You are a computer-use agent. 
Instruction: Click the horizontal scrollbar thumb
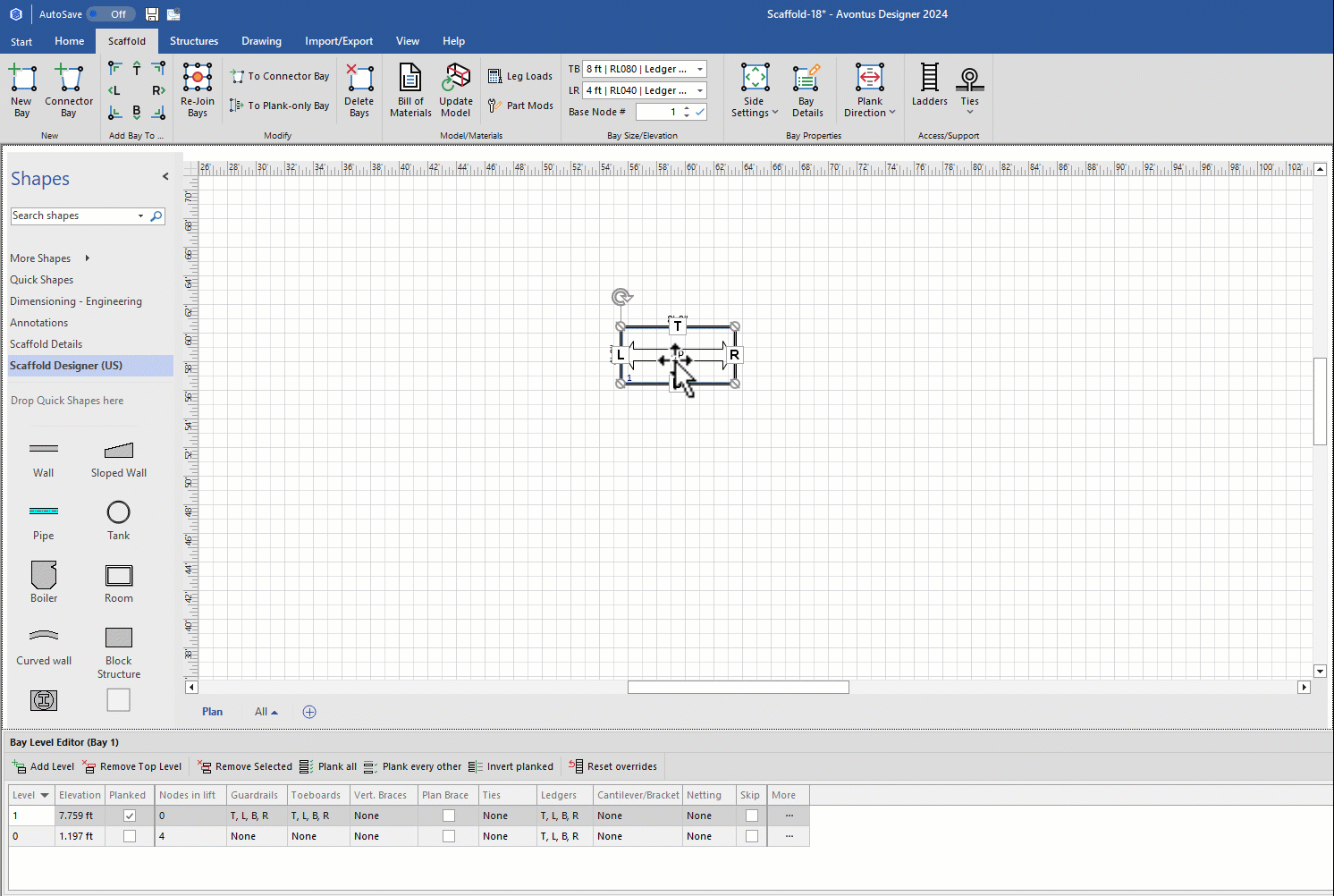738,687
